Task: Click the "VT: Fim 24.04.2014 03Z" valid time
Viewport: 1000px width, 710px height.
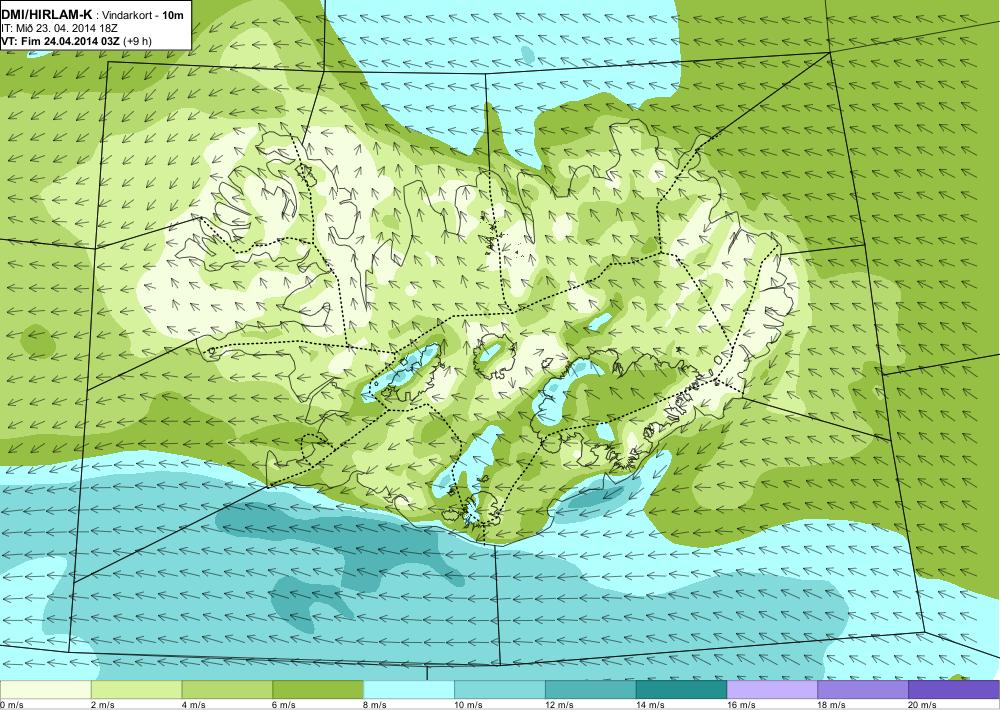Action: pos(61,41)
